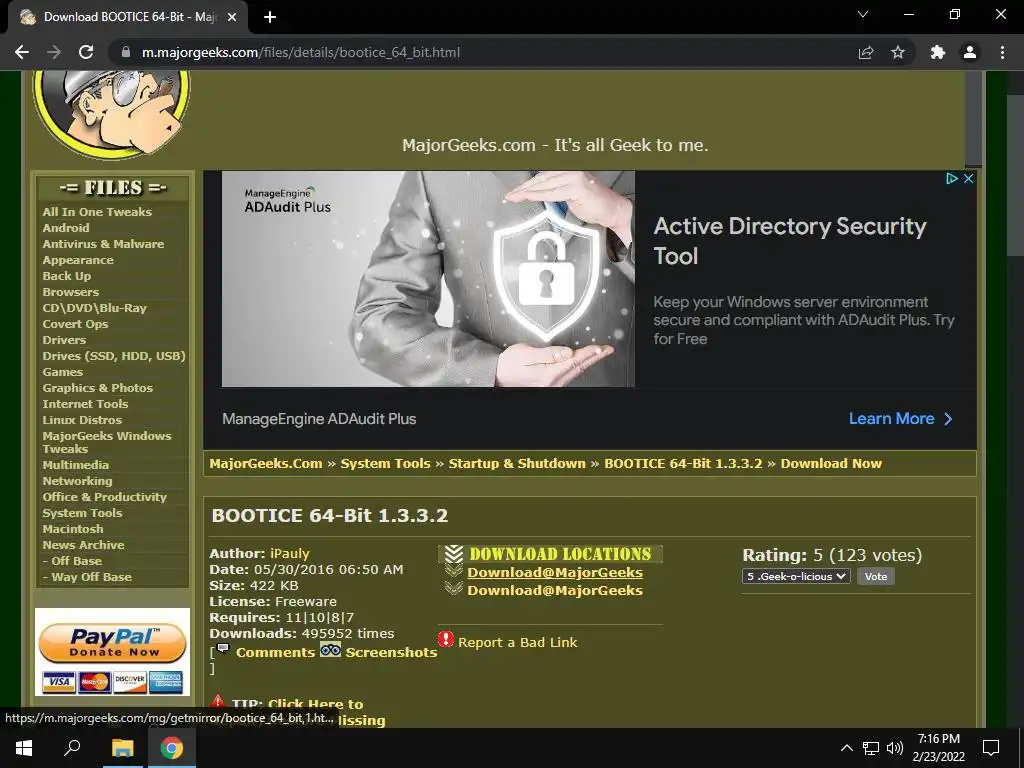Open Windows taskbar search icon
1024x768 pixels.
point(72,748)
